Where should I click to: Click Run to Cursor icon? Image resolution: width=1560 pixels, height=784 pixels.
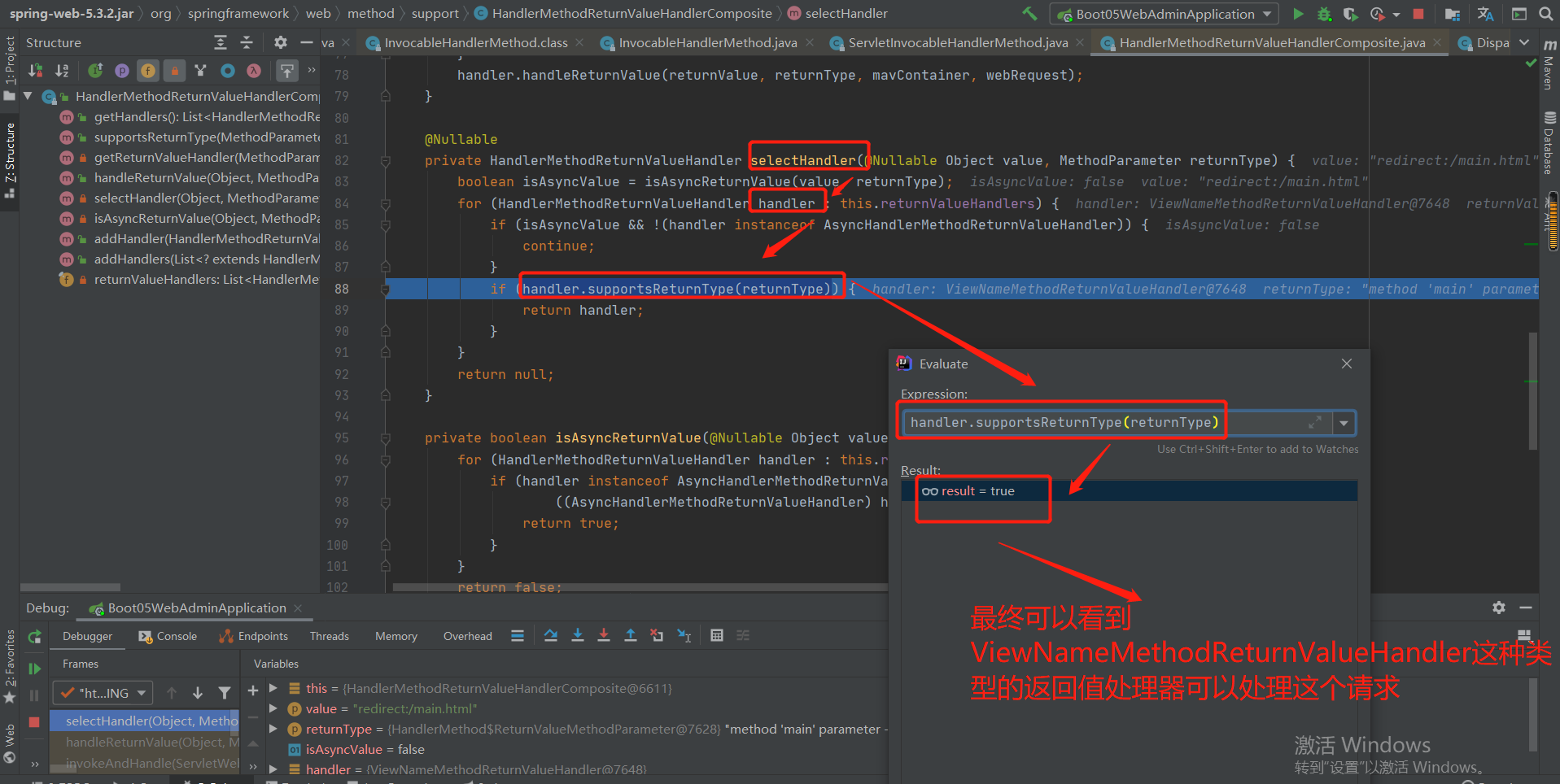tap(684, 636)
